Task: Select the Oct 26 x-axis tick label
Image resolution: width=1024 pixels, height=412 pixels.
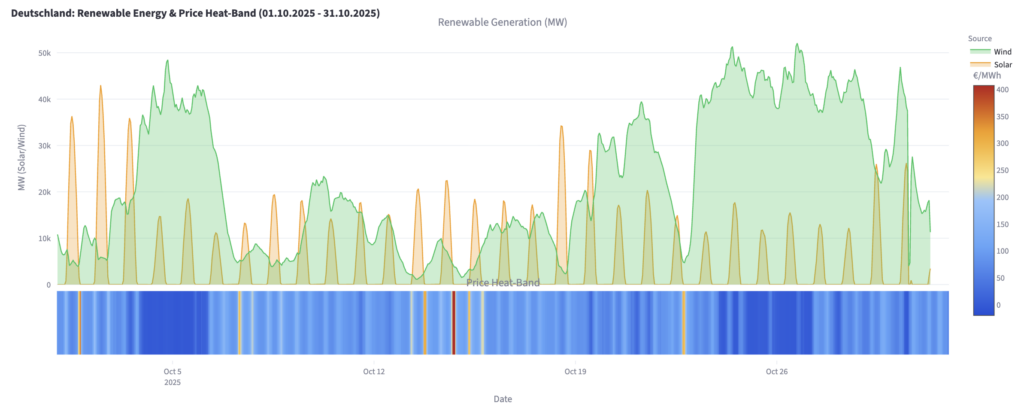Action: click(x=777, y=372)
